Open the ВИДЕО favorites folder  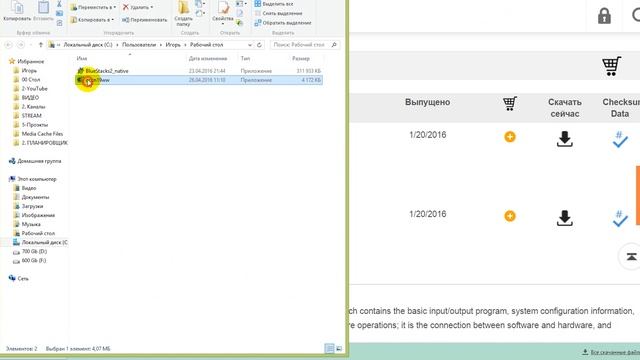[30, 98]
